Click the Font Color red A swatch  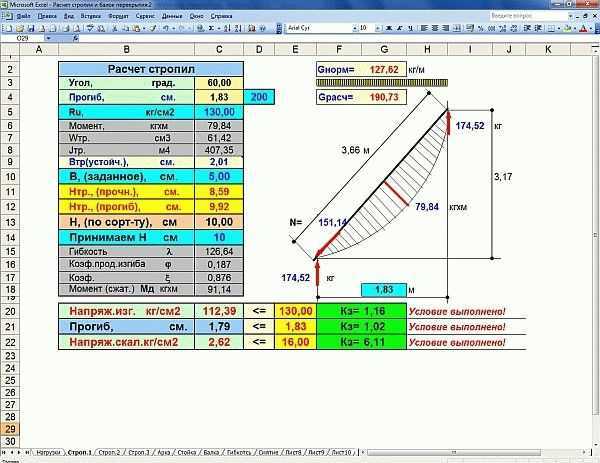point(584,28)
